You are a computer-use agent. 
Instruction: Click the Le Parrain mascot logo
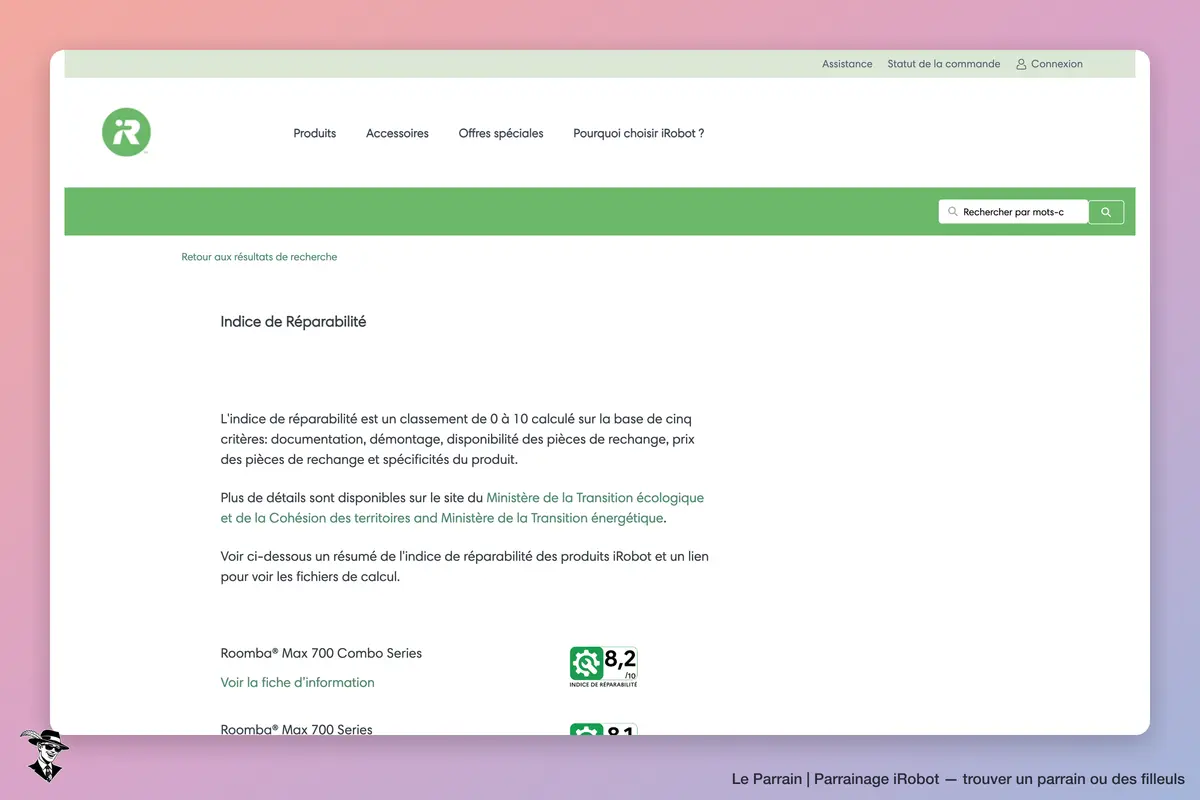(x=44, y=755)
